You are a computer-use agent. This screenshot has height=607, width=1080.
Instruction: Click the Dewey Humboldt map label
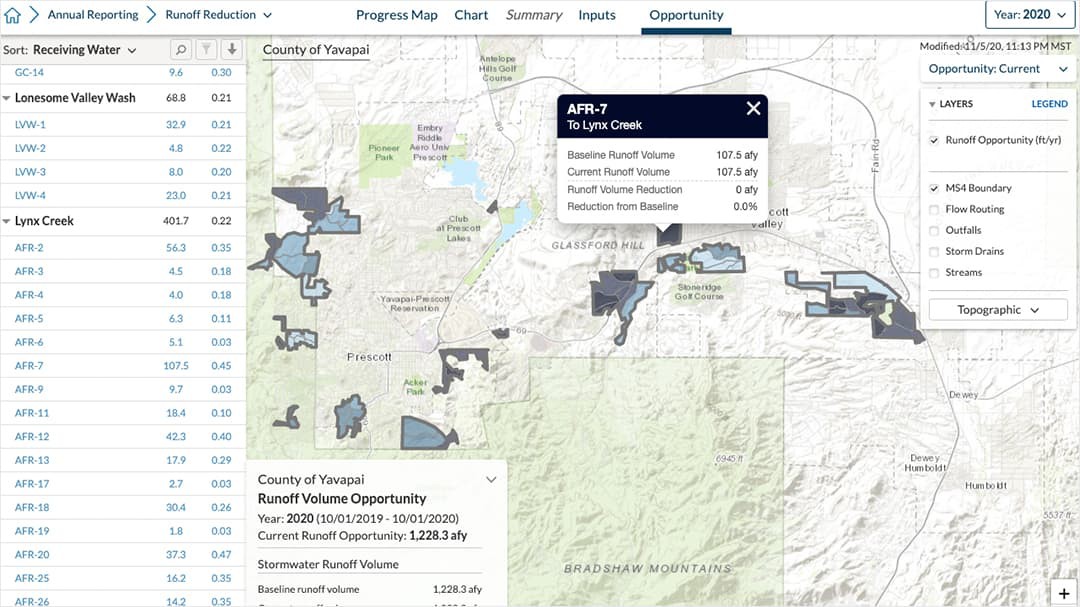[x=925, y=462]
